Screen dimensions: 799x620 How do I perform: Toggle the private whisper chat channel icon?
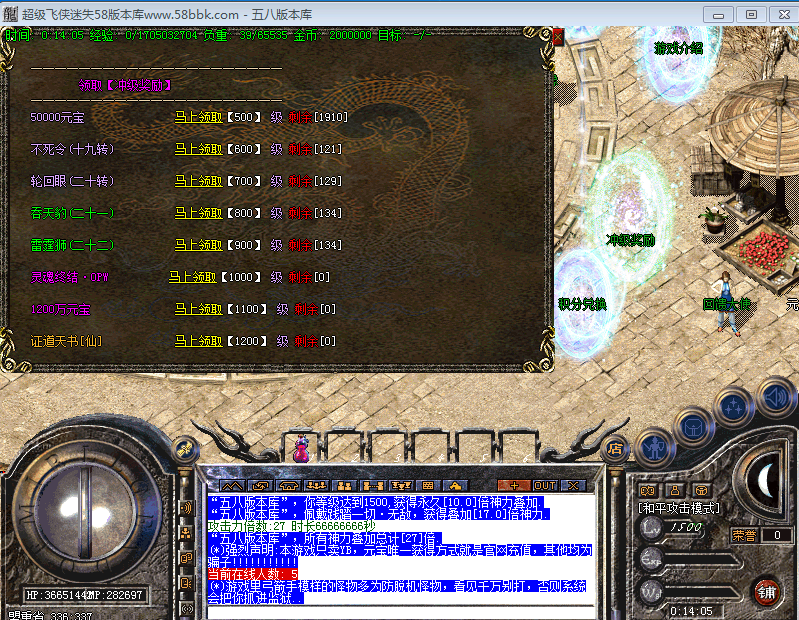[187, 558]
